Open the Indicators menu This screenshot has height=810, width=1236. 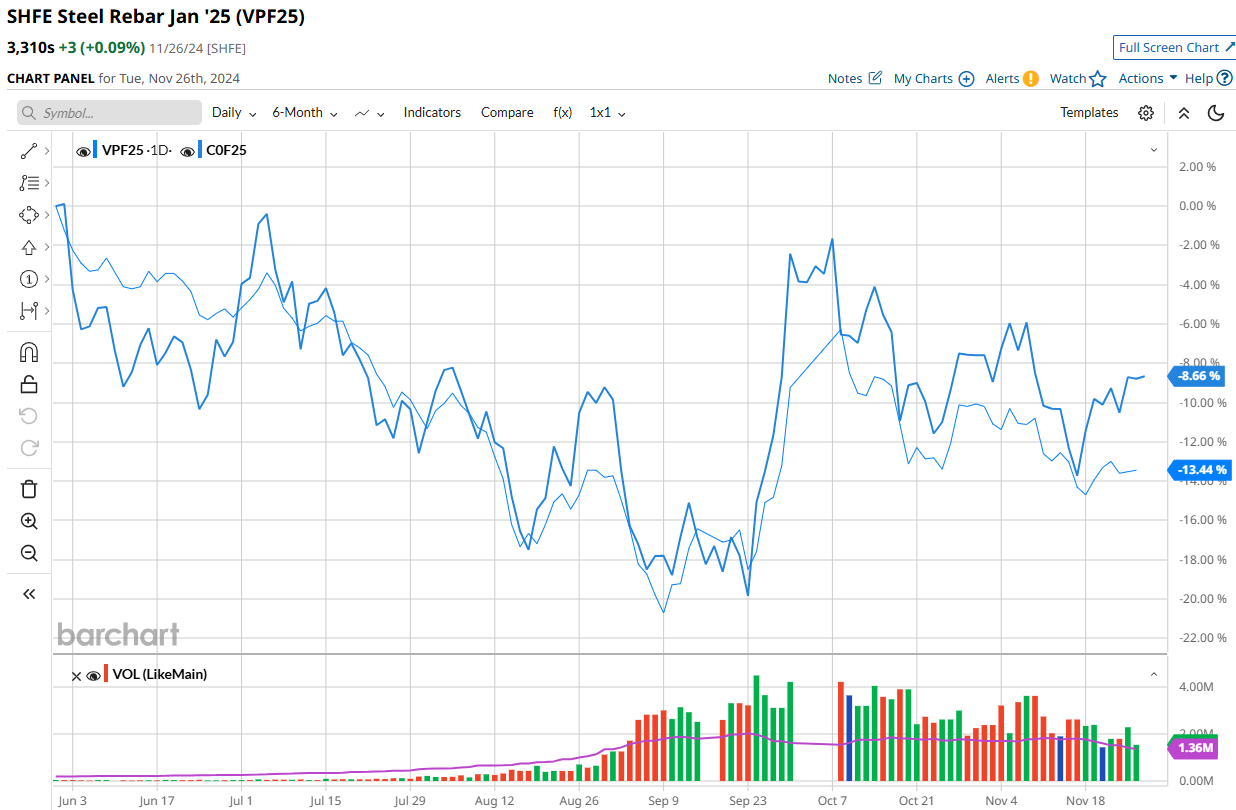coord(432,113)
